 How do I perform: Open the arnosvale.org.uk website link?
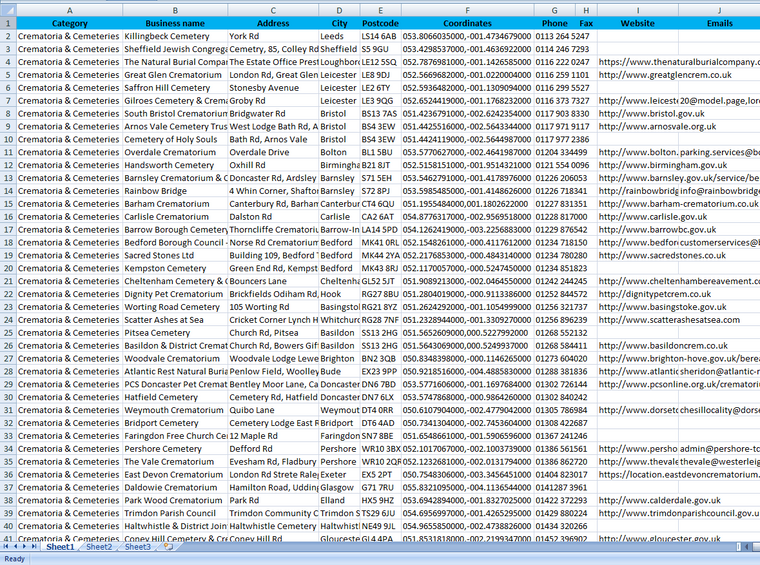click(657, 126)
